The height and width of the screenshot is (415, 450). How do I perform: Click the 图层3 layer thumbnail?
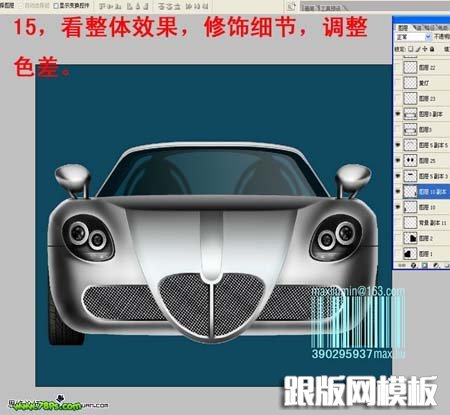[x=410, y=130]
